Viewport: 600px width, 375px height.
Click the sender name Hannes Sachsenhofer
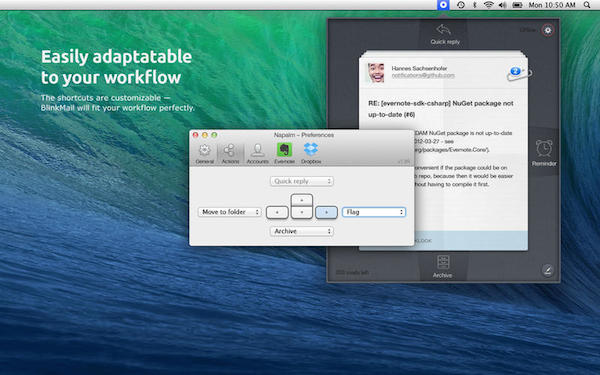[419, 68]
